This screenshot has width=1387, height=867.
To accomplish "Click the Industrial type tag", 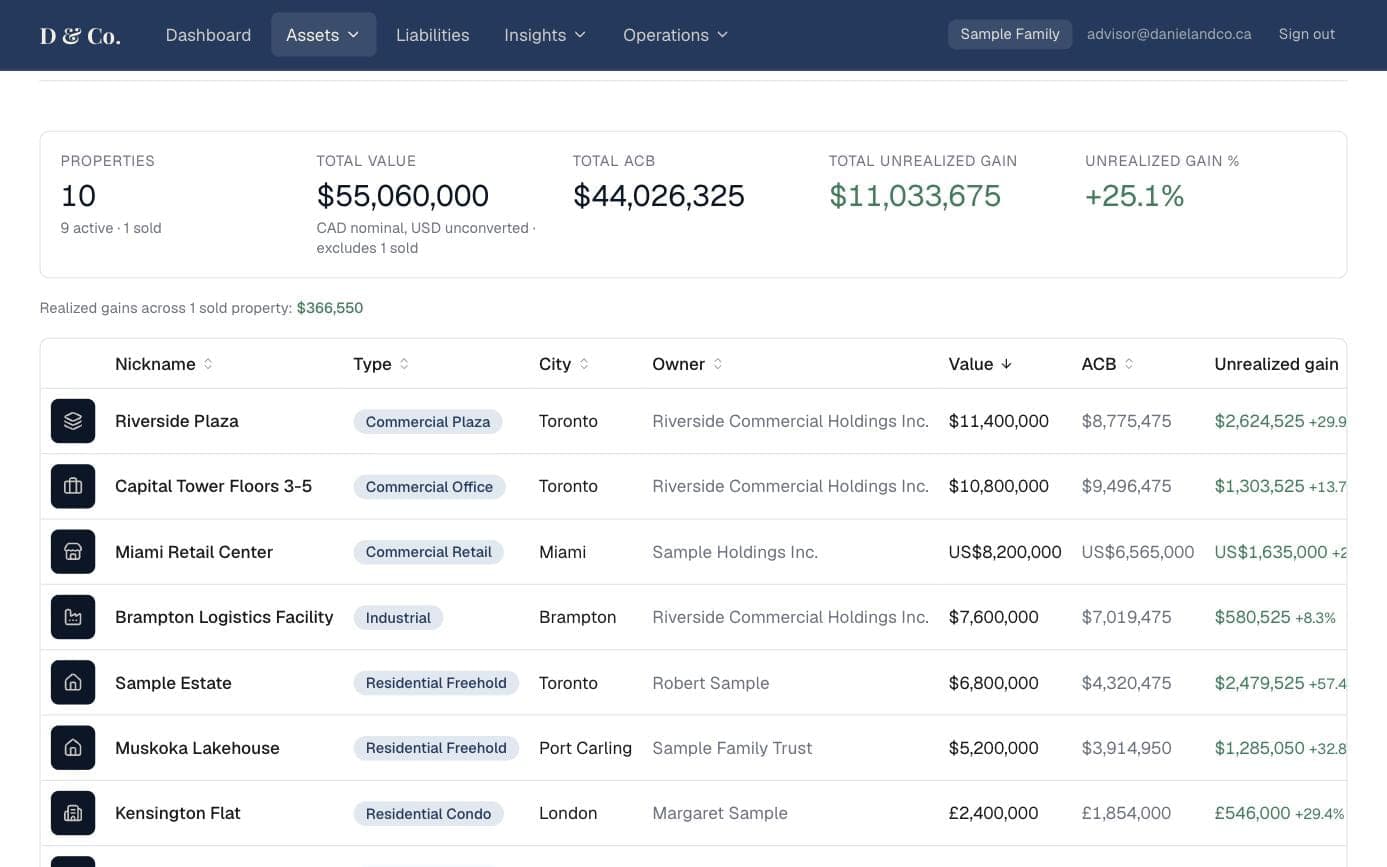I will pyautogui.click(x=398, y=618).
